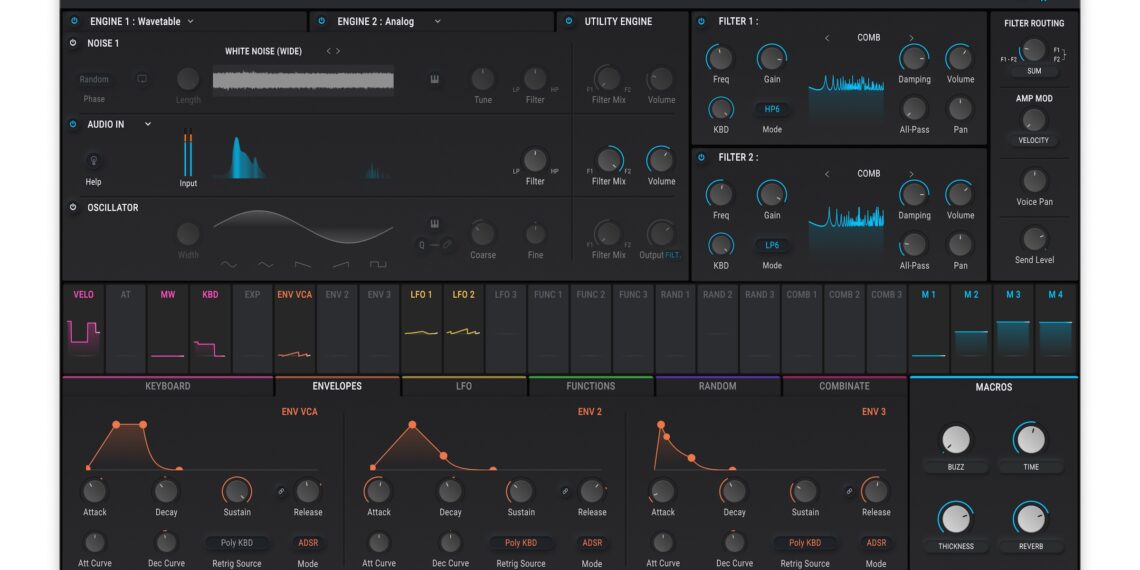Open Filter 1 HP6 mode selector
This screenshot has height=570, width=1140.
(772, 109)
